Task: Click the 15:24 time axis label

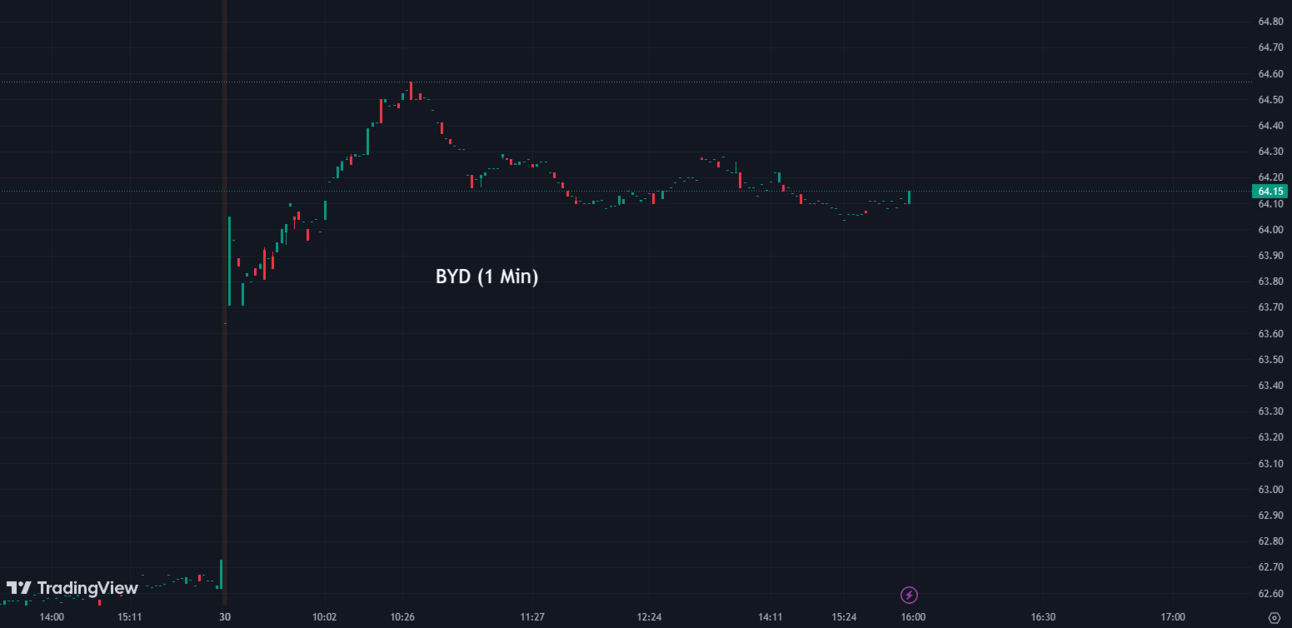Action: 844,617
